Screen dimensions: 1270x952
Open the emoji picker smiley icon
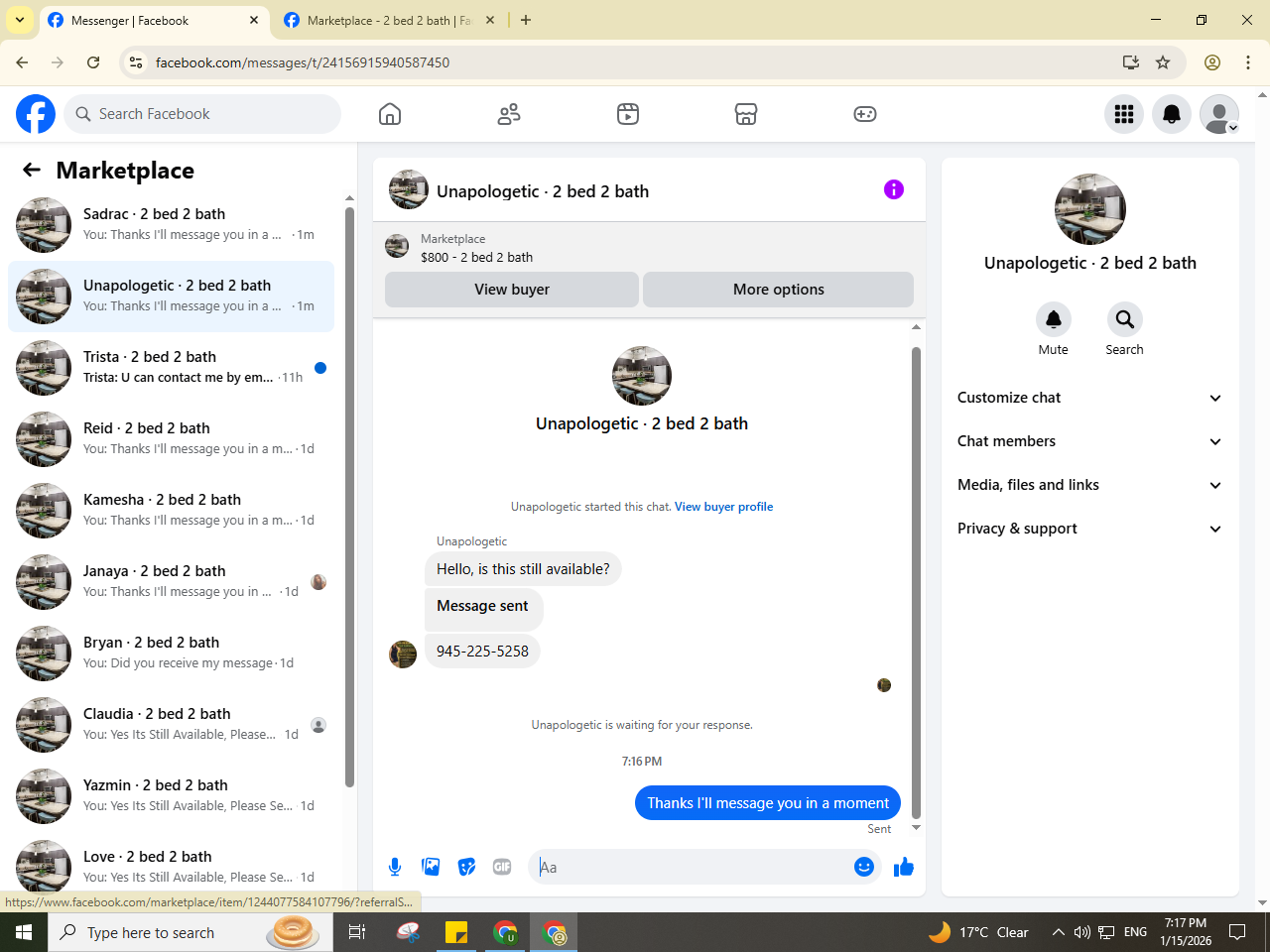coord(864,867)
